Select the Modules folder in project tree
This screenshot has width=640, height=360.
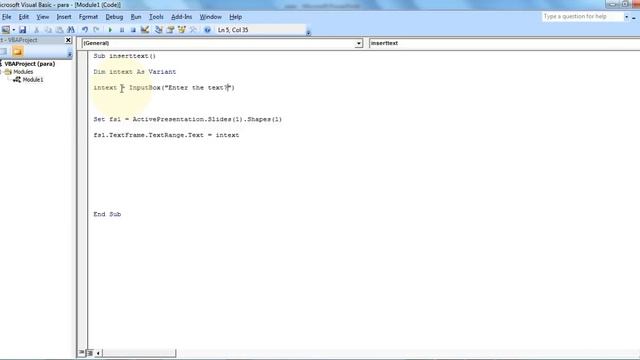click(x=23, y=72)
